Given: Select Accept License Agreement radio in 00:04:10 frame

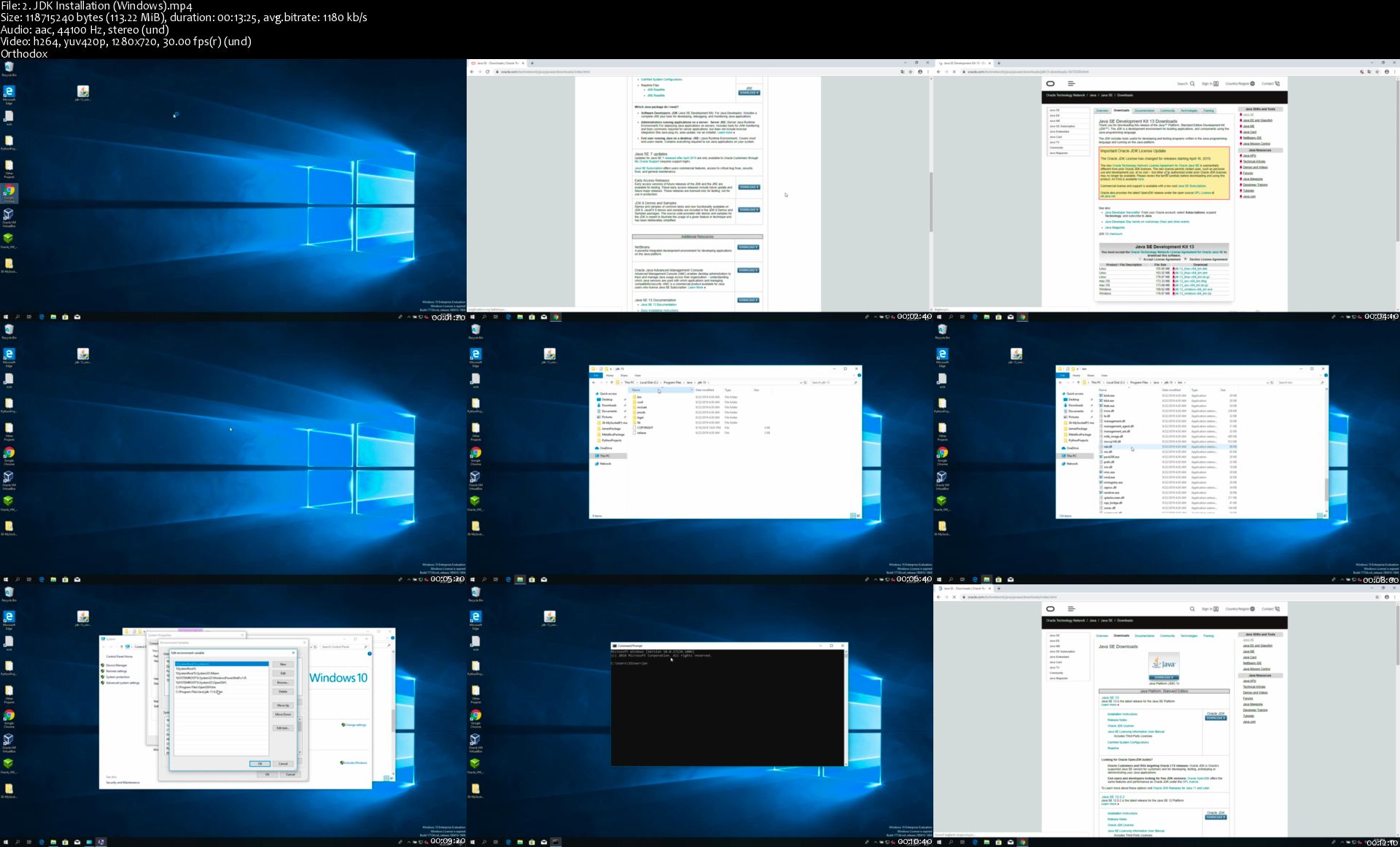Looking at the screenshot, I should click(x=1140, y=259).
